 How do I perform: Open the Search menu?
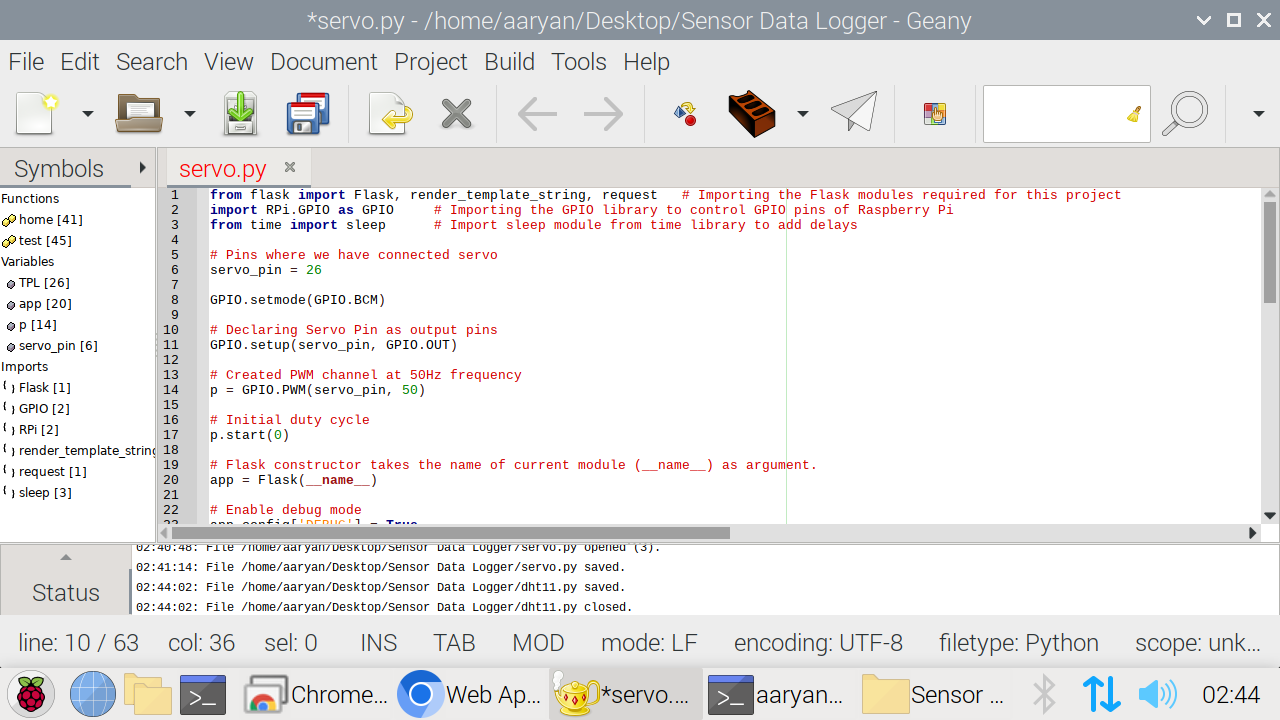point(152,62)
